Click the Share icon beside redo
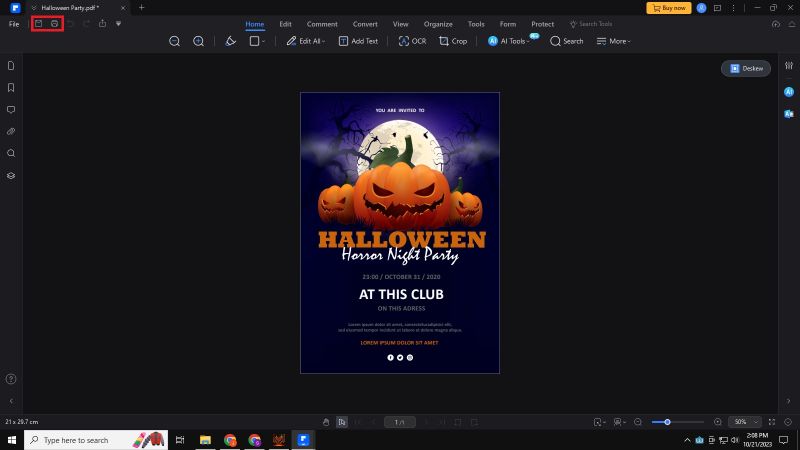 tap(103, 23)
